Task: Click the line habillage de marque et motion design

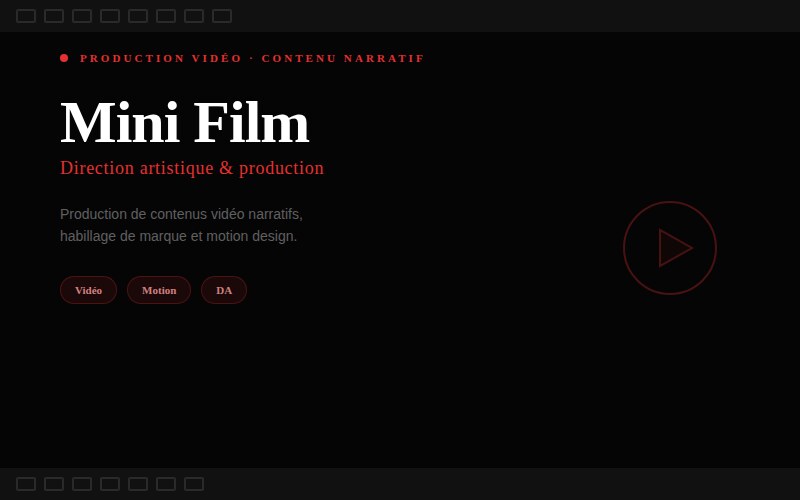Action: (179, 237)
